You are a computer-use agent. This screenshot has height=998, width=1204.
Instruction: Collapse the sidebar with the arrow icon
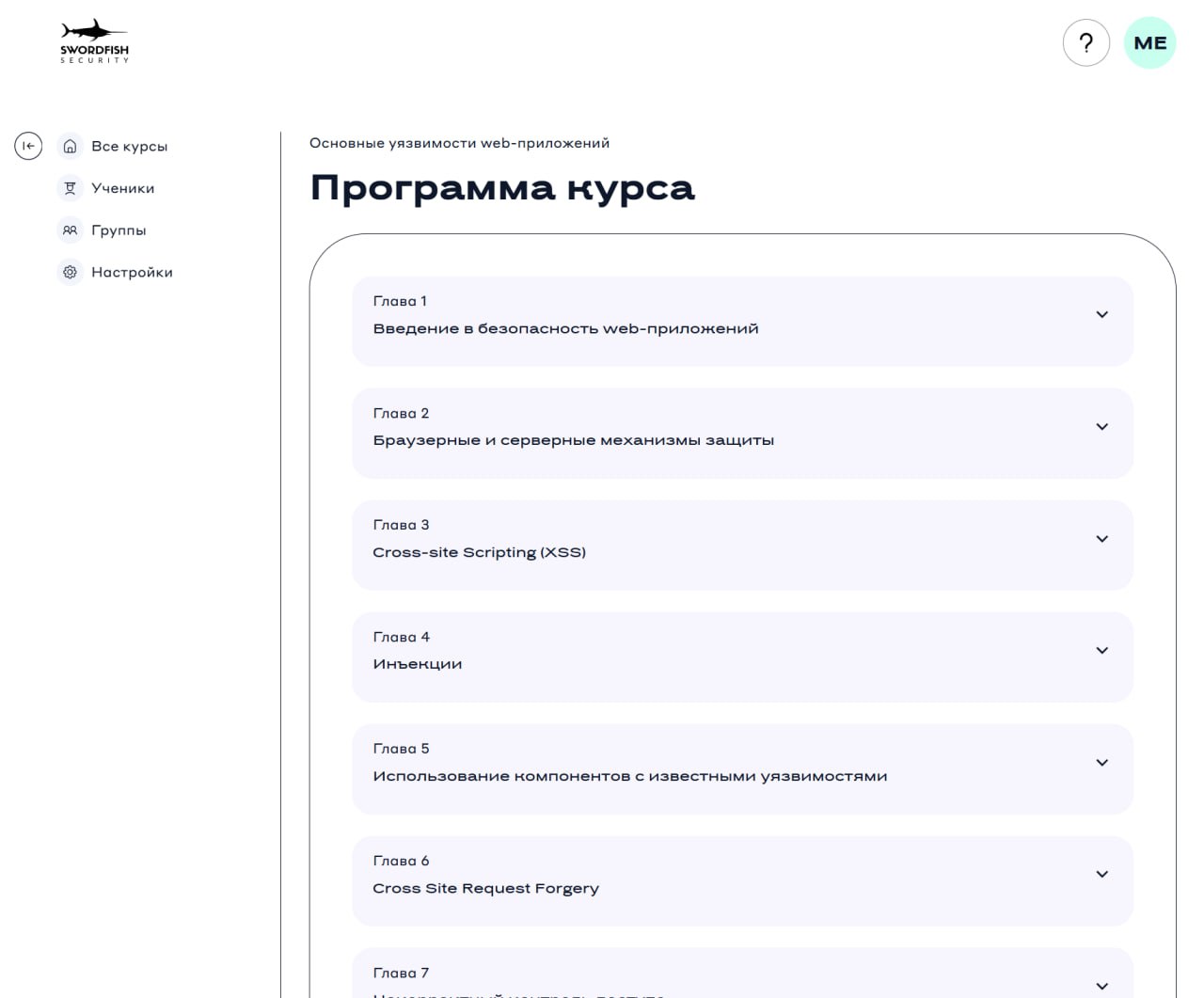[x=28, y=146]
